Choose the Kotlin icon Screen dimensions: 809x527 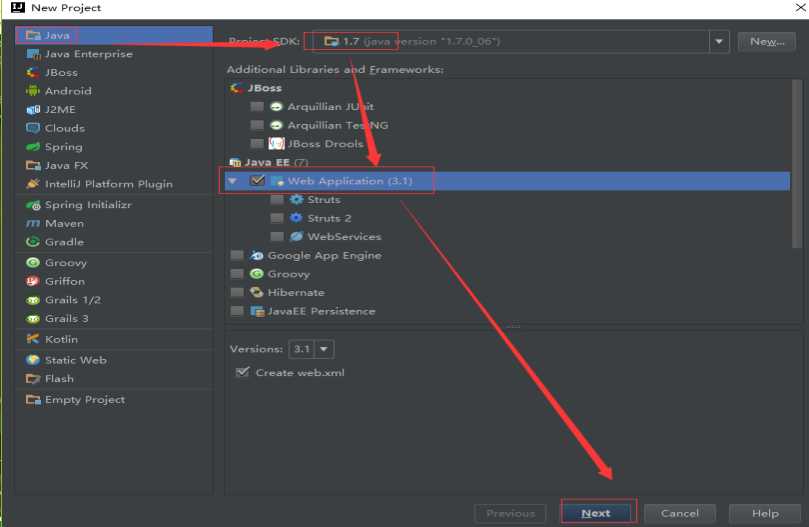pos(33,339)
